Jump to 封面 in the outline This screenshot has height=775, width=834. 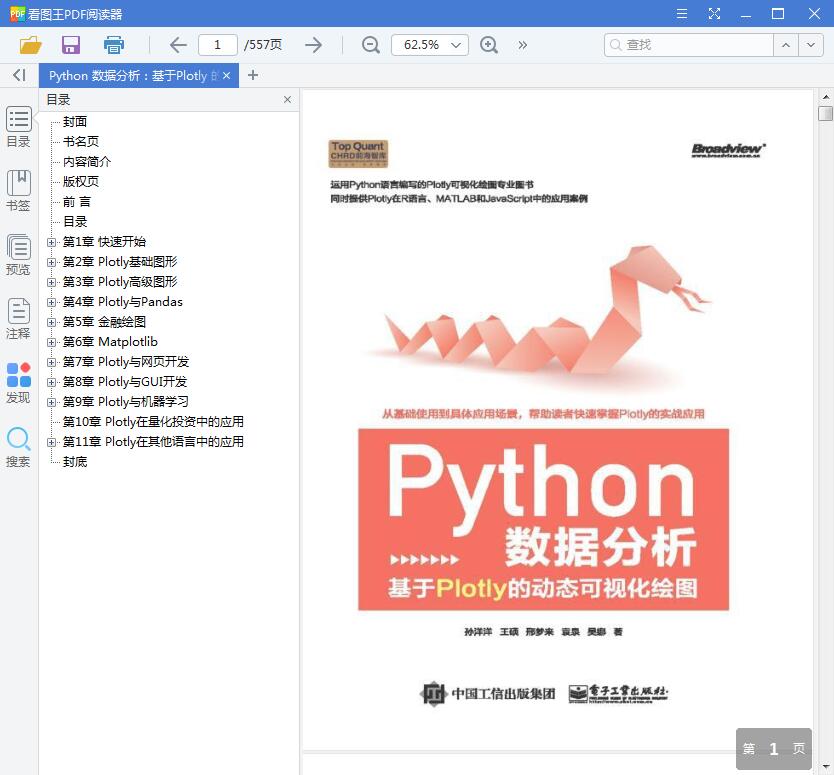point(74,122)
